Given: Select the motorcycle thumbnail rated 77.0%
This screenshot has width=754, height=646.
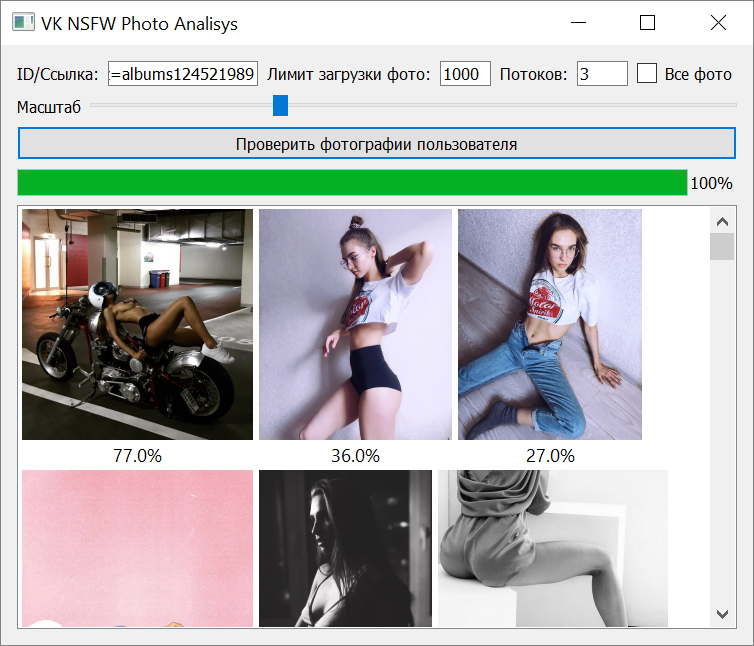Looking at the screenshot, I should [x=137, y=324].
